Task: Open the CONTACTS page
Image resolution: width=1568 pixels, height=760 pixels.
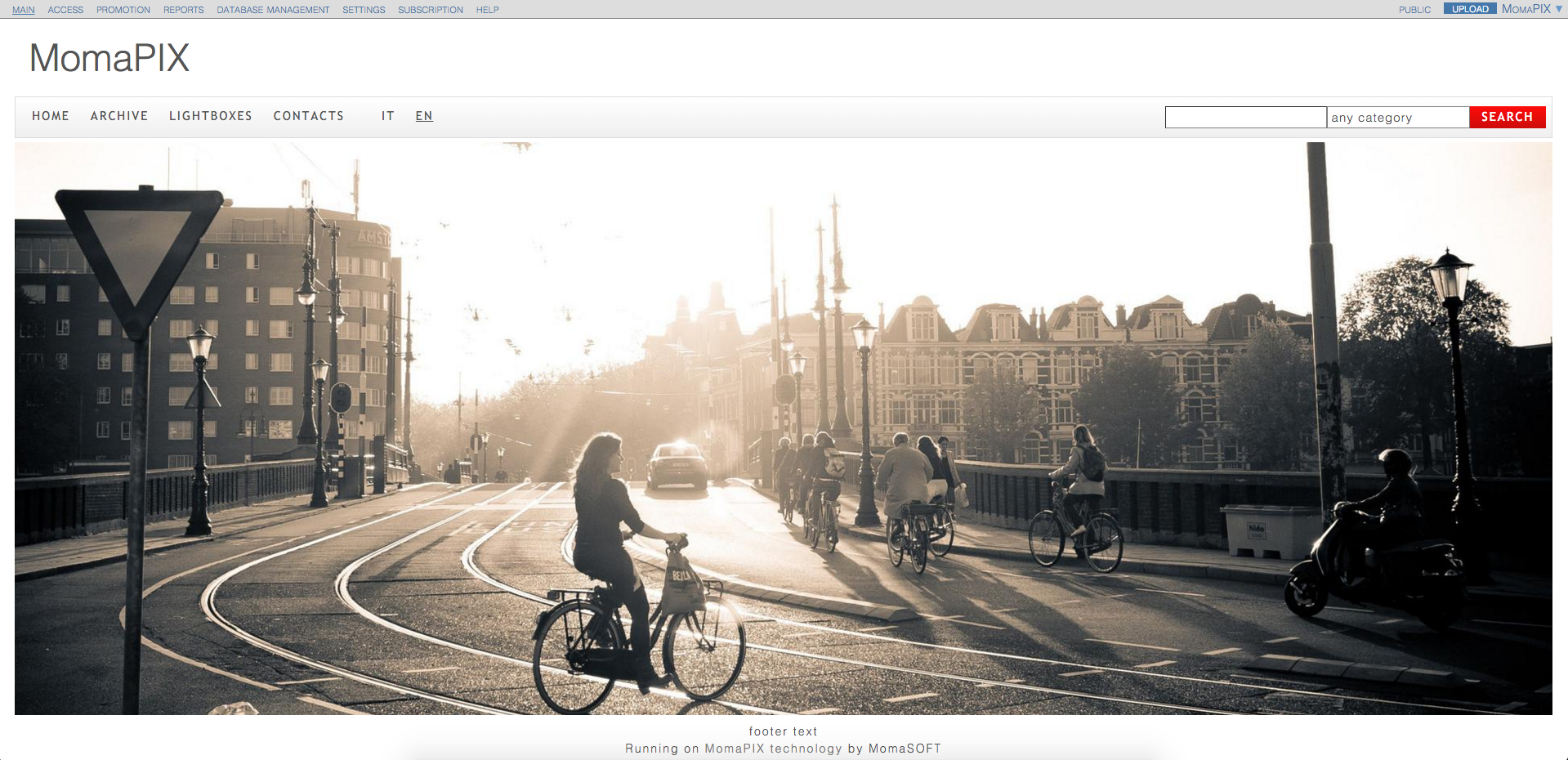Action: 309,116
